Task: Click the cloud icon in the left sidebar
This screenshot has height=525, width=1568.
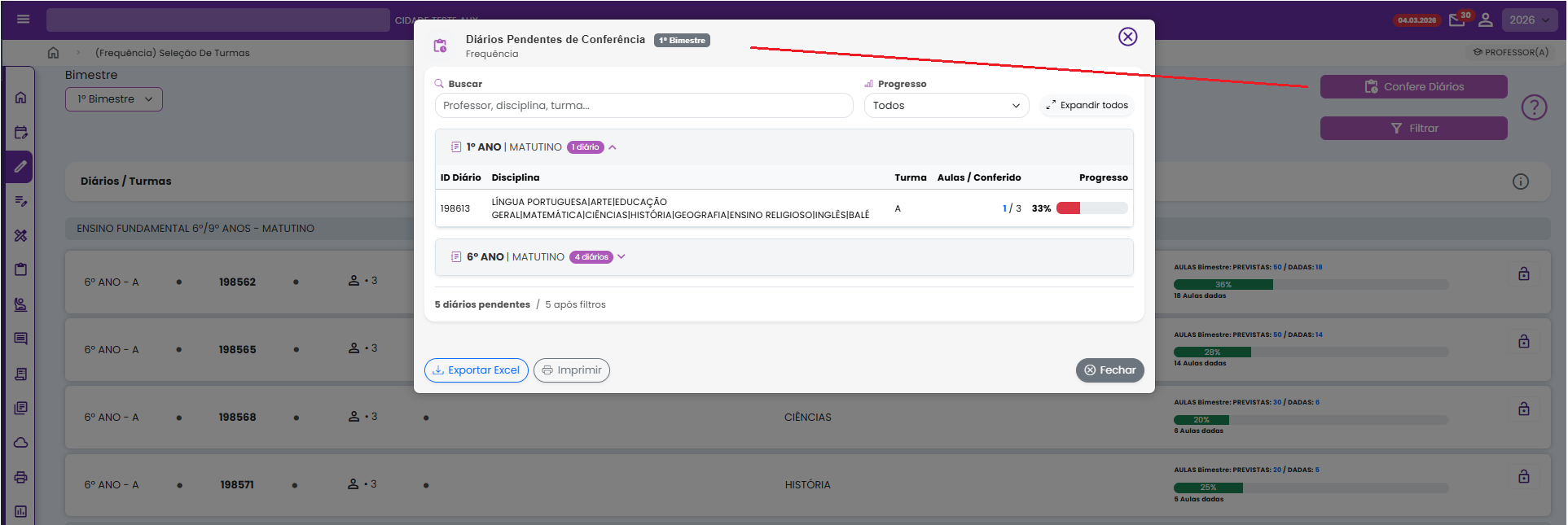Action: pyautogui.click(x=21, y=443)
